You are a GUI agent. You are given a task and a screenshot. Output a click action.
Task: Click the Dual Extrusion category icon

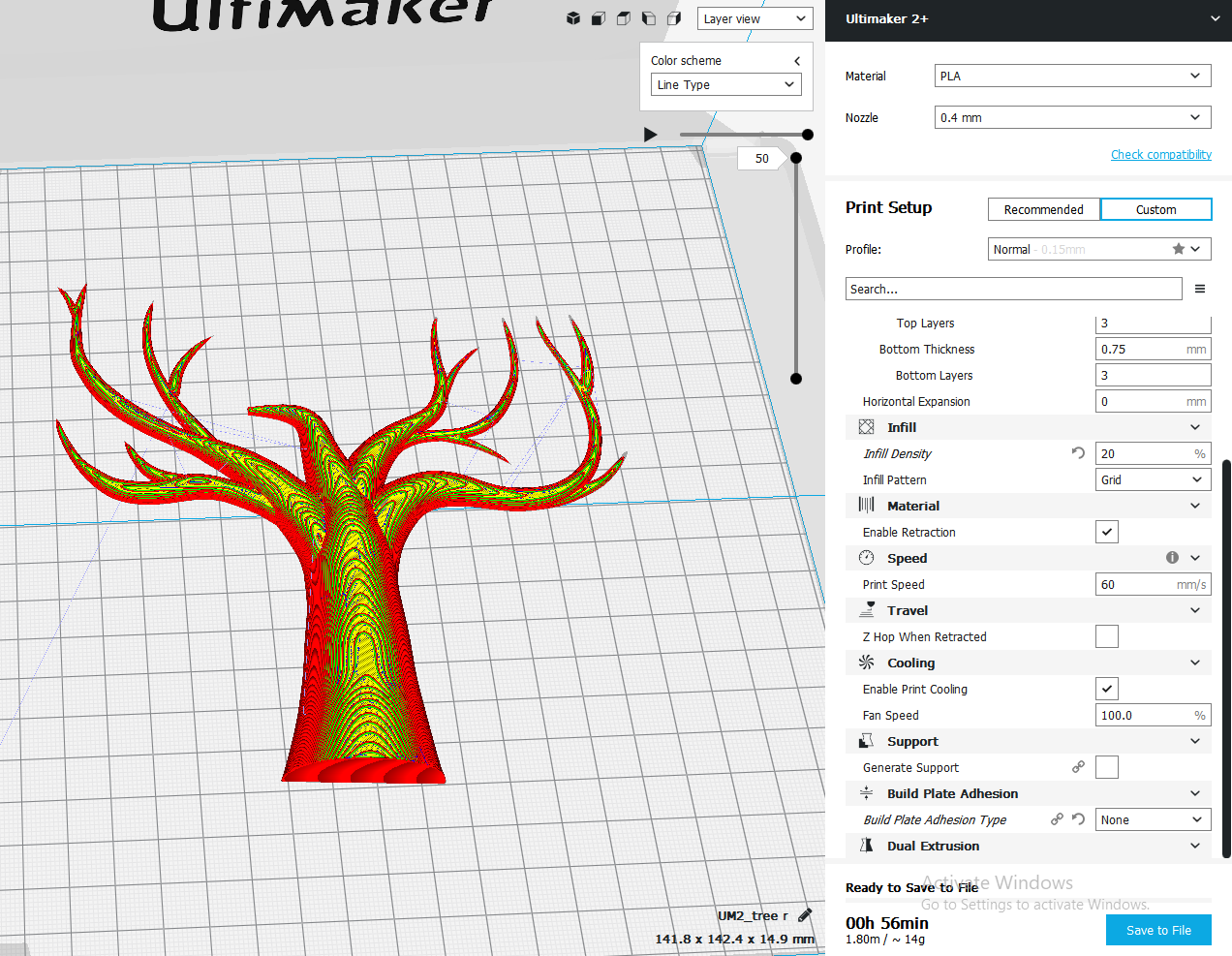point(866,845)
